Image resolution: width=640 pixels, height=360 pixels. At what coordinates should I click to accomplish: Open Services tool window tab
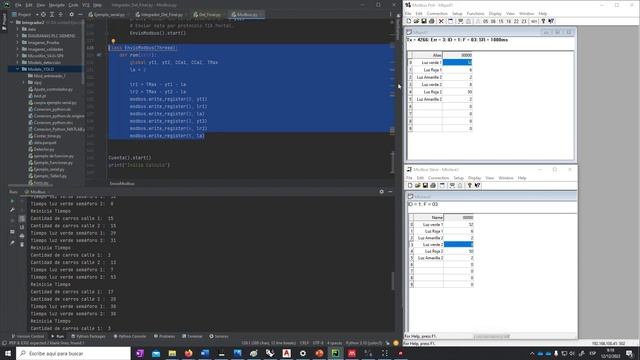pyautogui.click(x=219, y=336)
